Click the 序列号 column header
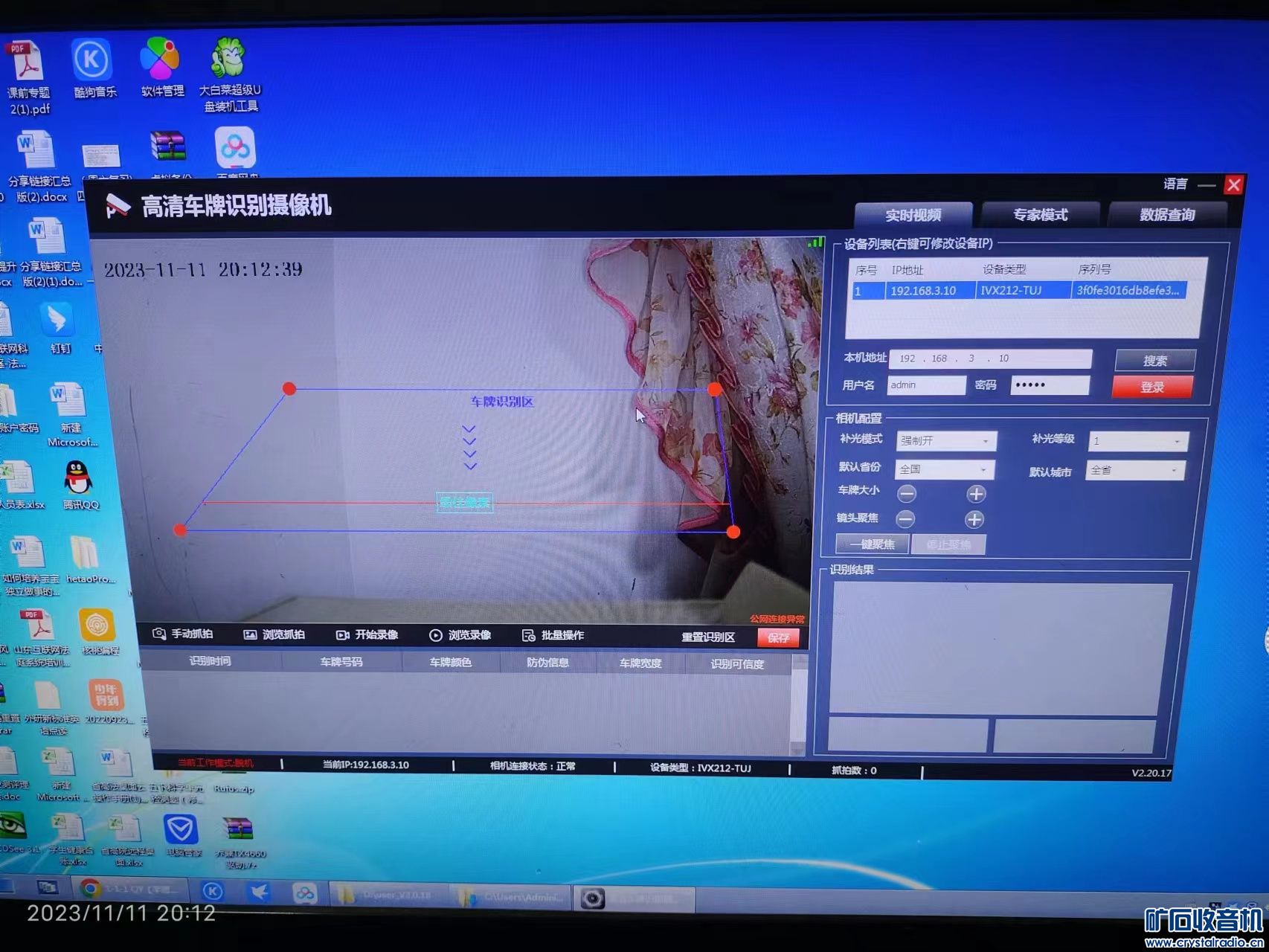 point(1094,269)
